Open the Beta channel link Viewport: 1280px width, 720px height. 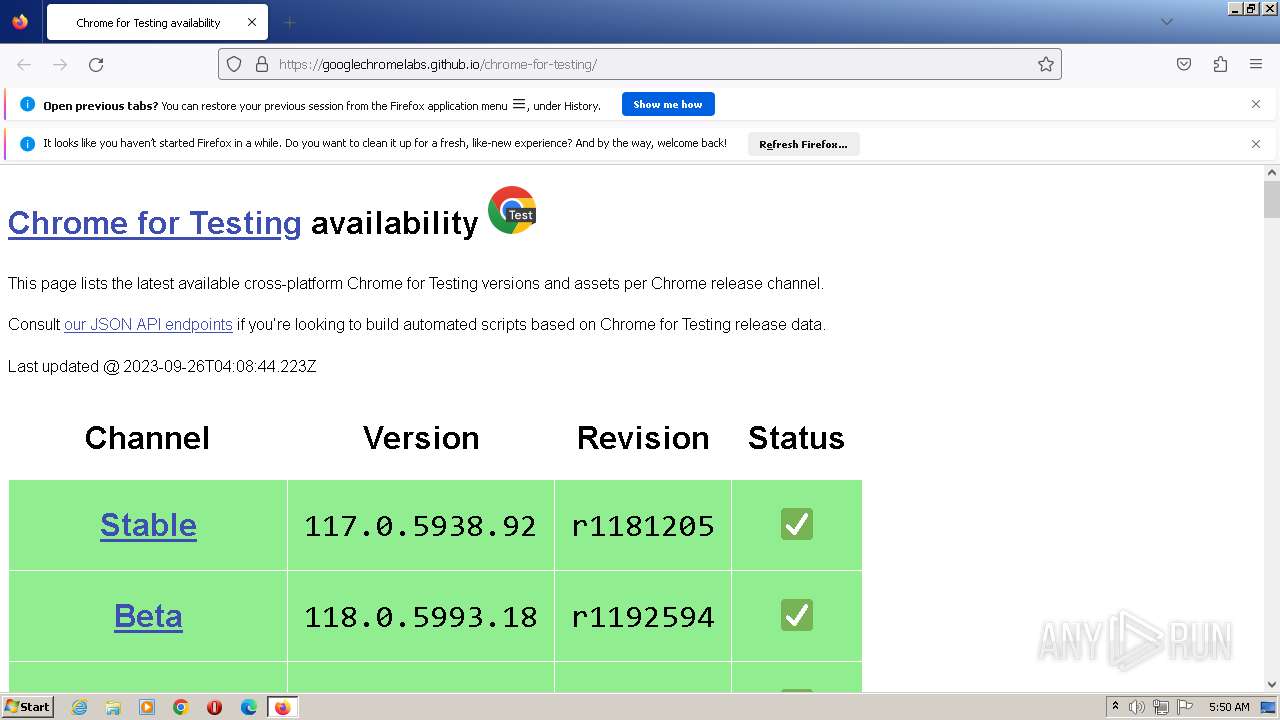(148, 616)
